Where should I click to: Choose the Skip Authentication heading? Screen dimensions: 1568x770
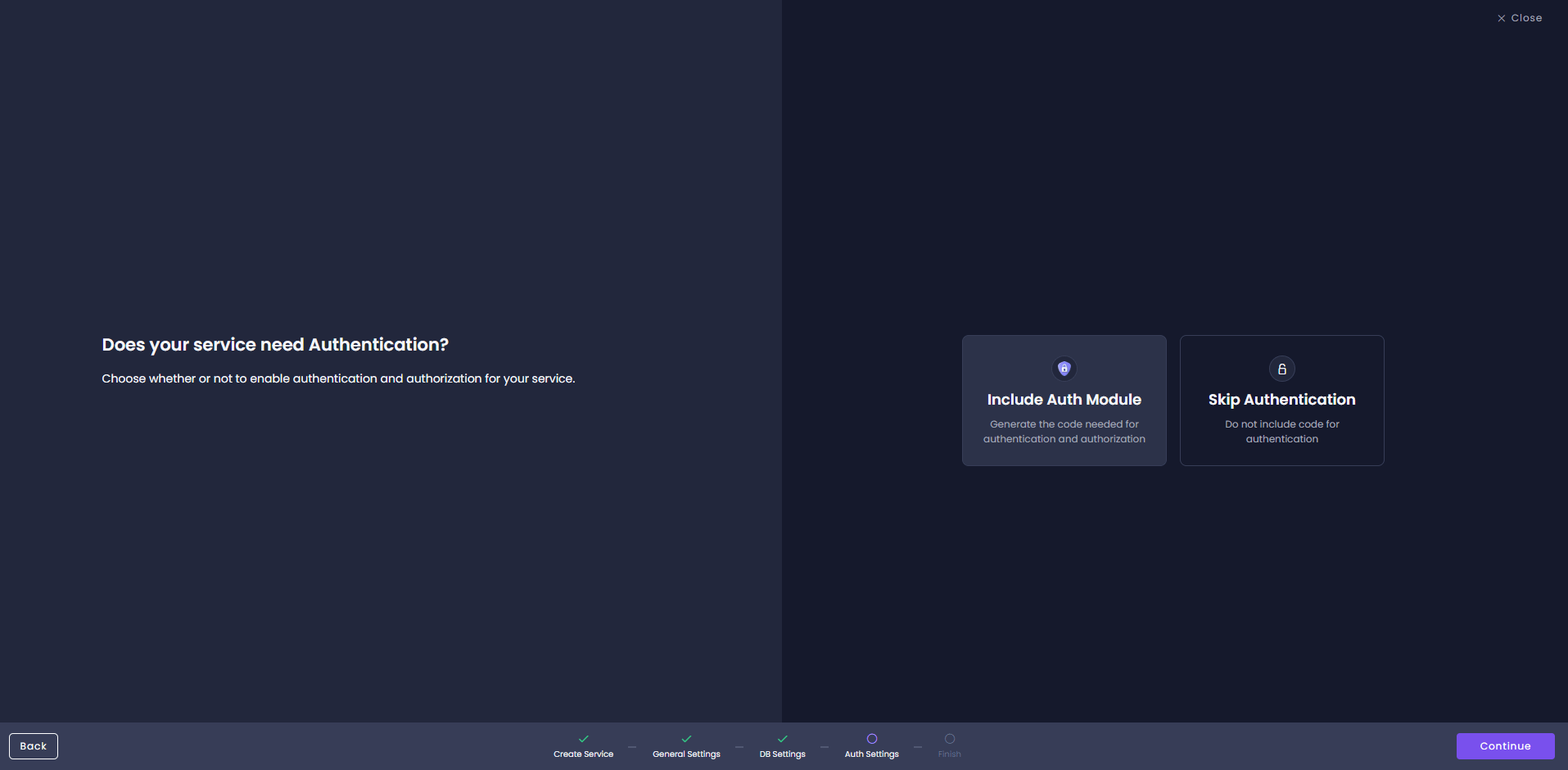point(1281,400)
